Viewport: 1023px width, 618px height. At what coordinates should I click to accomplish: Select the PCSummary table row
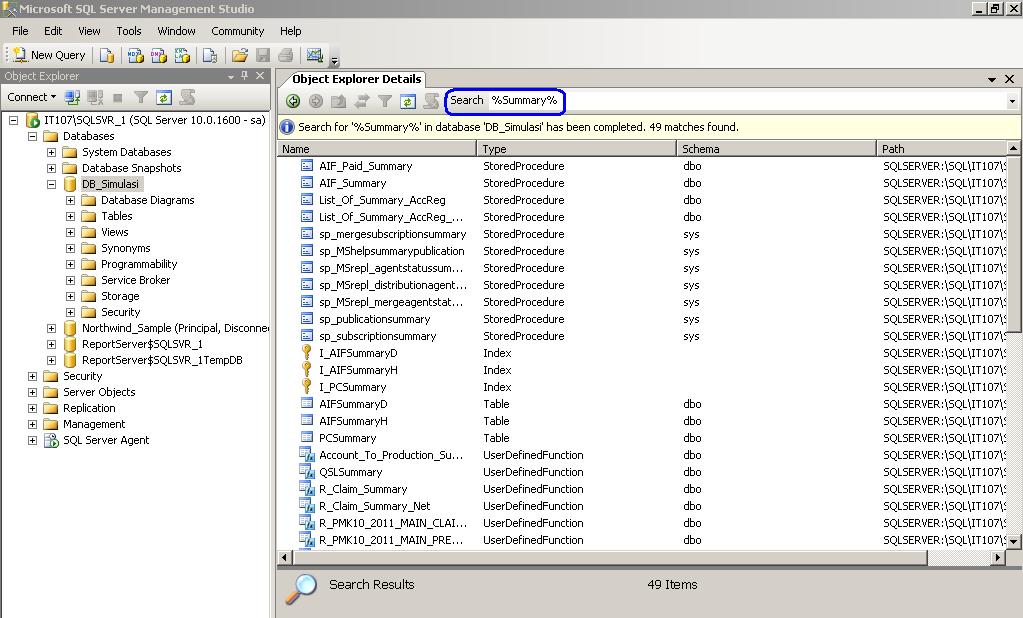pos(643,438)
